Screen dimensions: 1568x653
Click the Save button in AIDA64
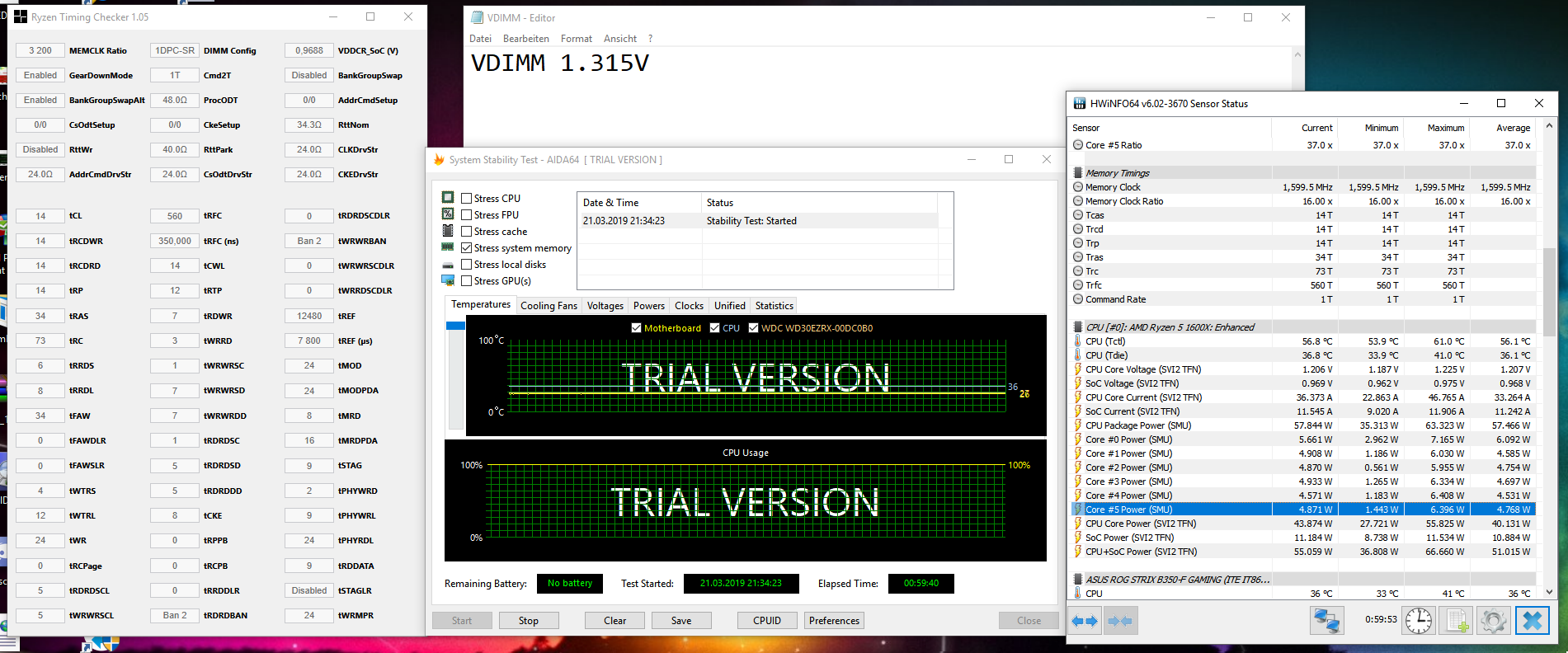click(x=681, y=621)
